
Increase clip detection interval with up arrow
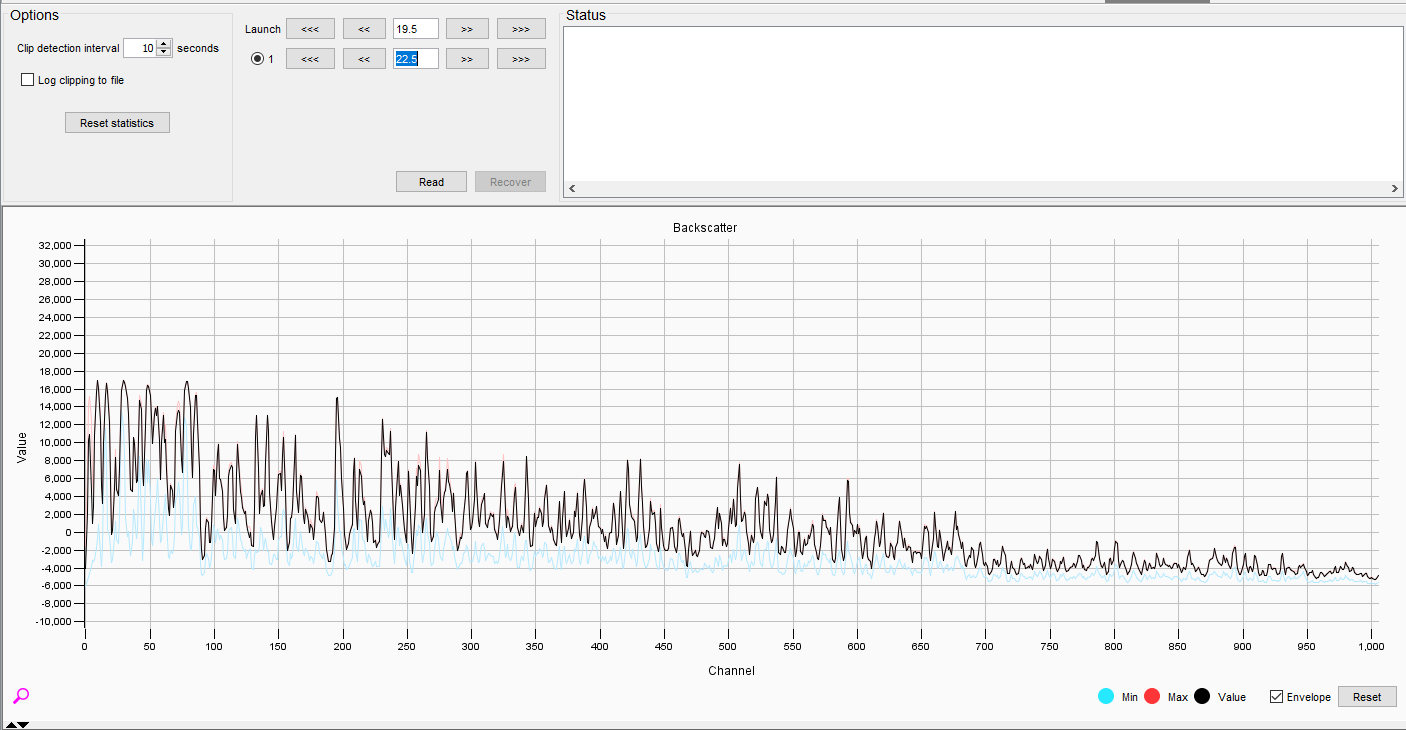point(164,44)
